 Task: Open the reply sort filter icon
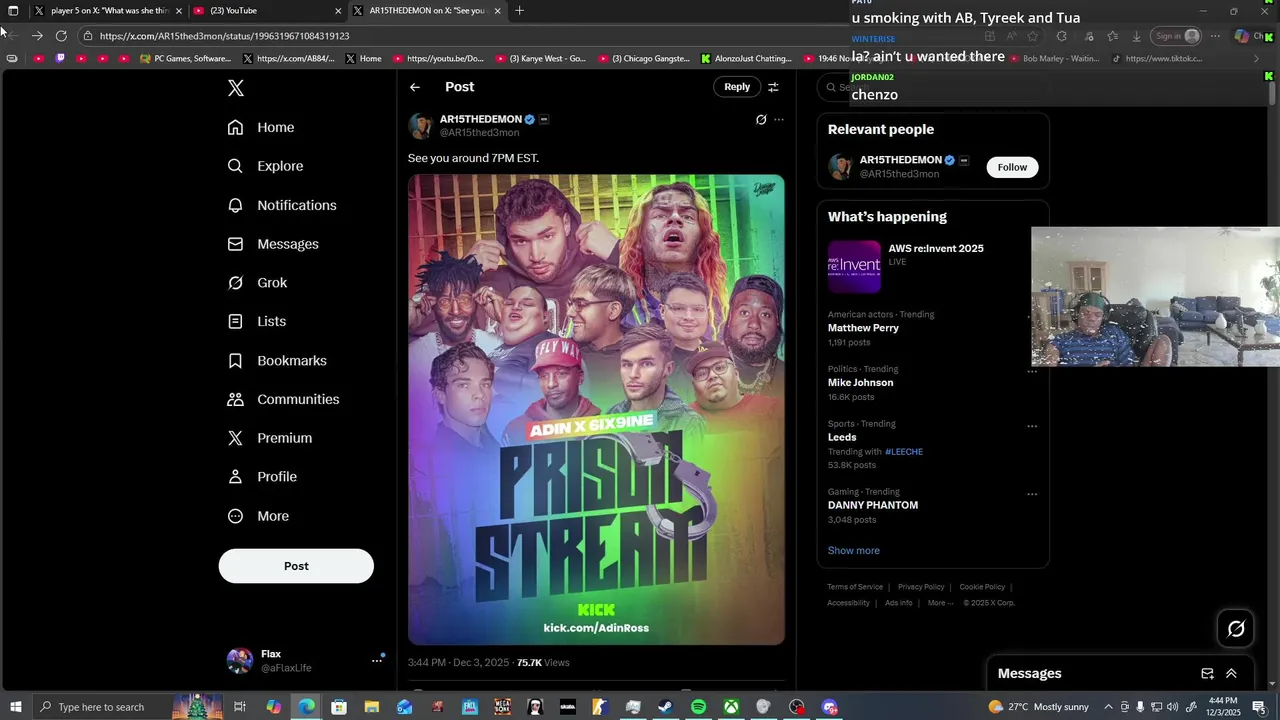773,87
